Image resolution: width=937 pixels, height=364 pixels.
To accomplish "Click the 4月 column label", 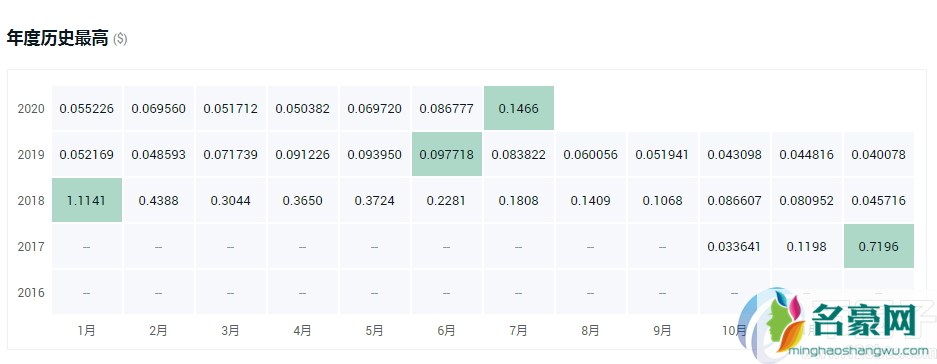I will click(302, 330).
